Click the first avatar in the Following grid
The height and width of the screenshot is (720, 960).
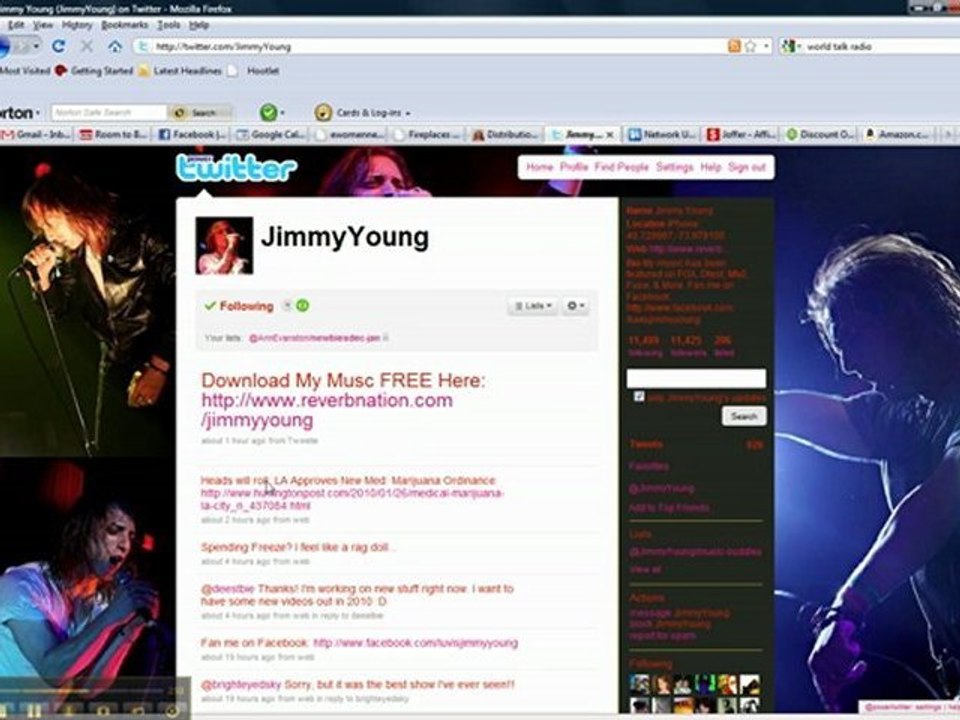coord(640,684)
